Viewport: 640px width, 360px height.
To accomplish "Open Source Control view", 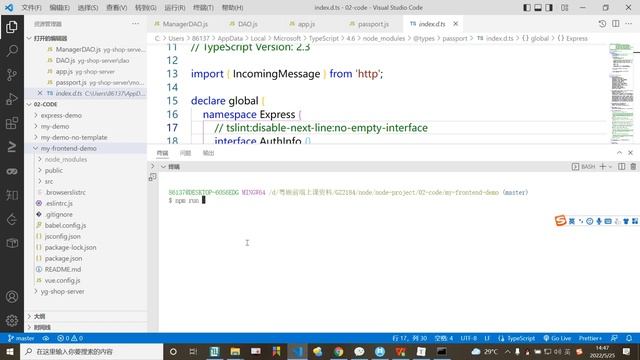I will [x=12, y=75].
